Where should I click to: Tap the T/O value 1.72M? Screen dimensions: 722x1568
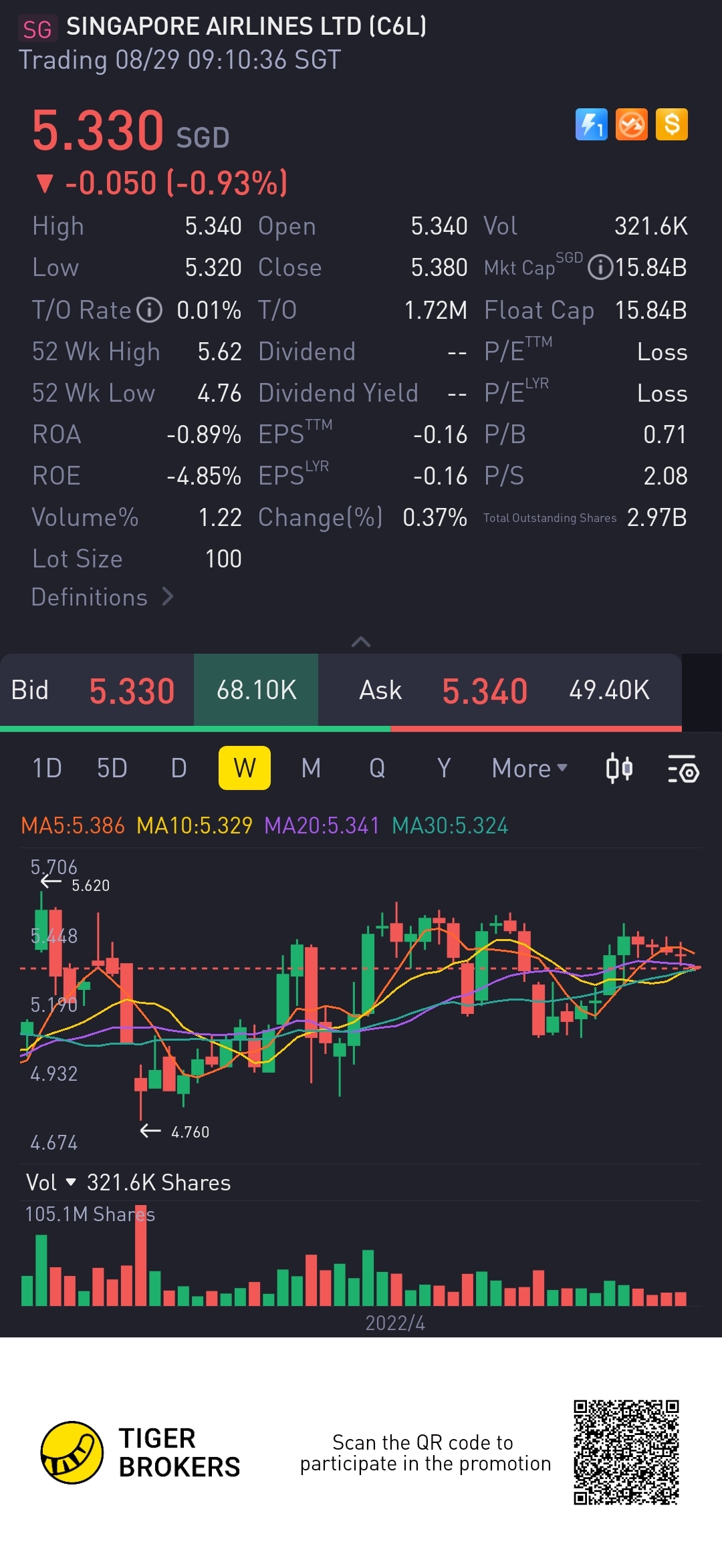tap(435, 310)
